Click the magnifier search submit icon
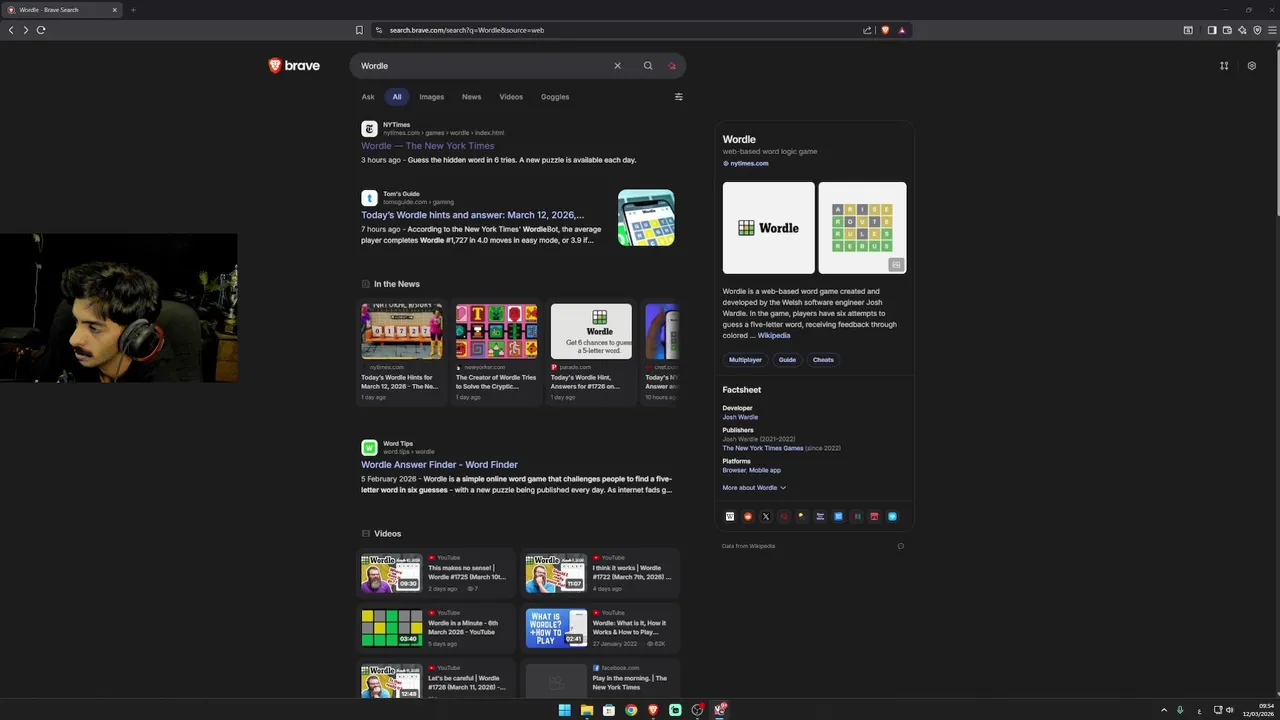1280x720 pixels. [648, 66]
